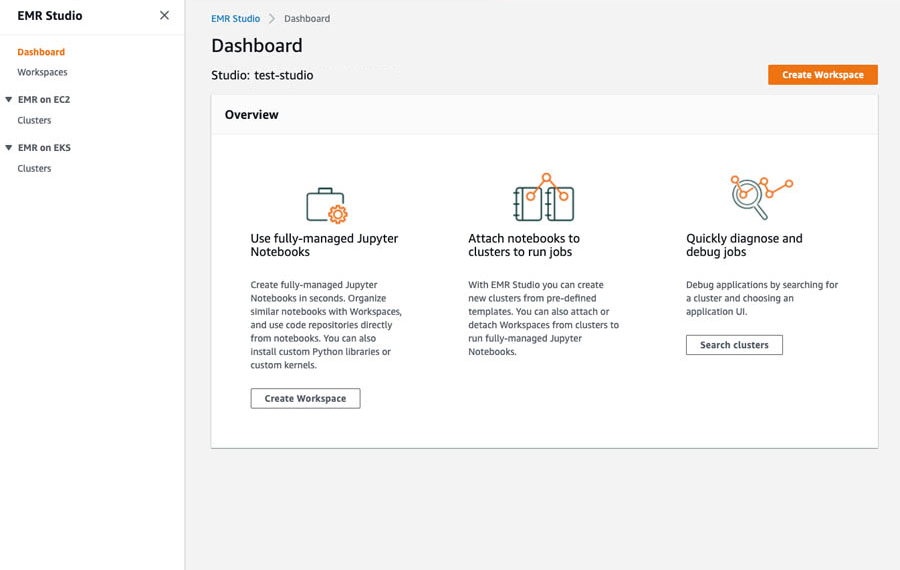Open the Dashboard navigation item

coord(41,52)
